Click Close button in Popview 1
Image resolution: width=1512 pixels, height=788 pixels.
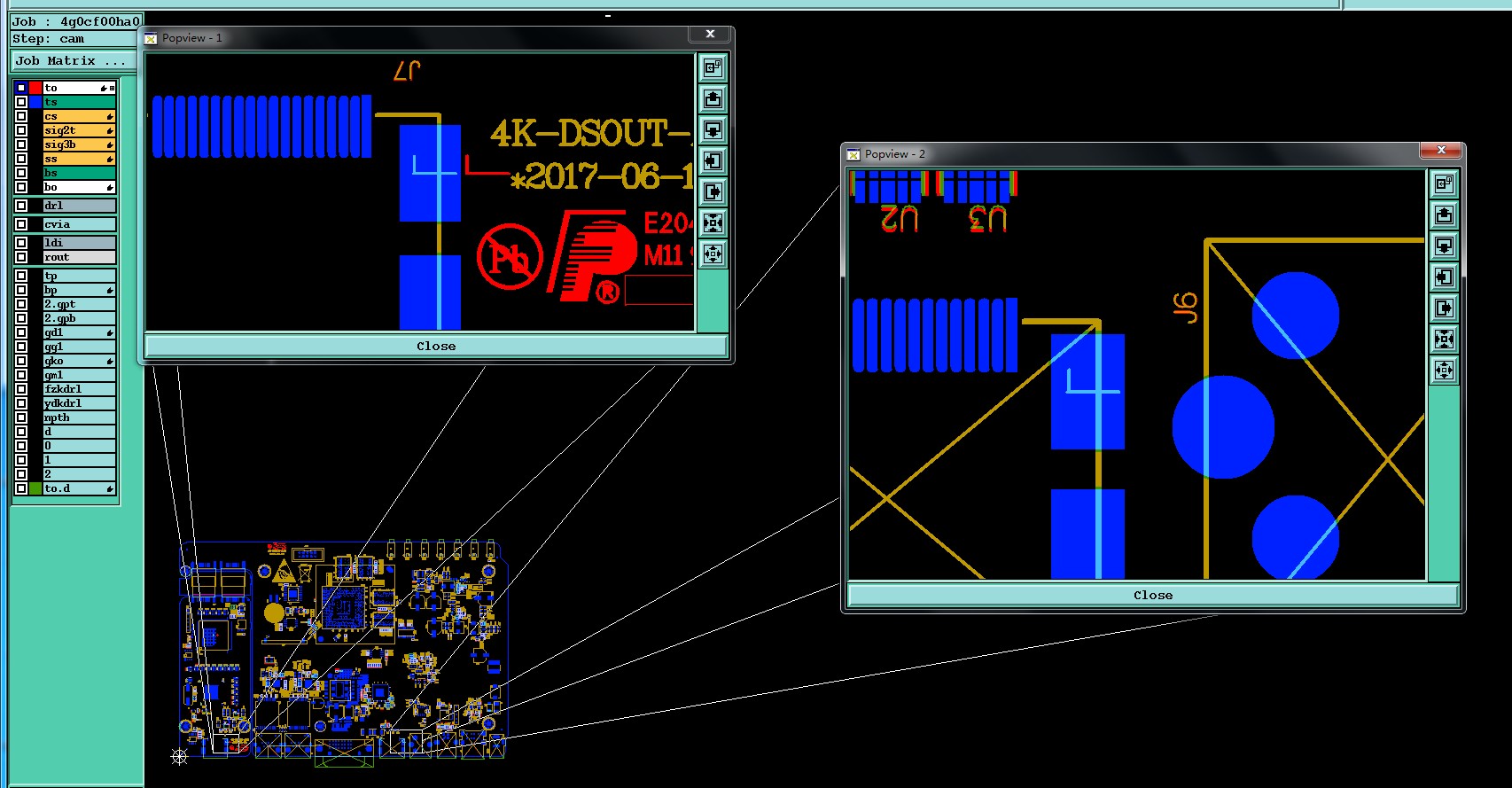(x=436, y=346)
